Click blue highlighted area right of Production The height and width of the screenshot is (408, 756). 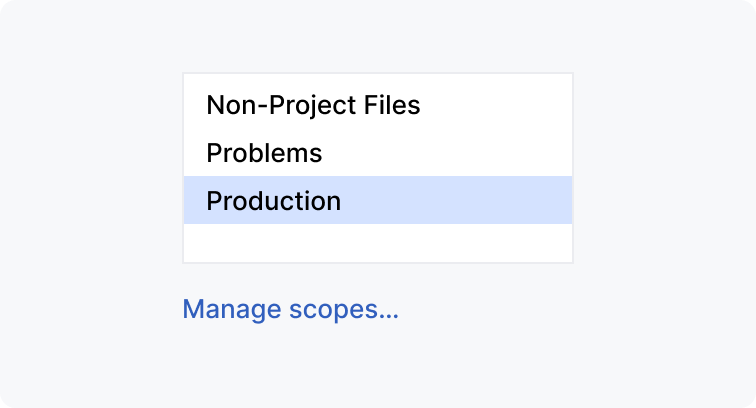460,200
